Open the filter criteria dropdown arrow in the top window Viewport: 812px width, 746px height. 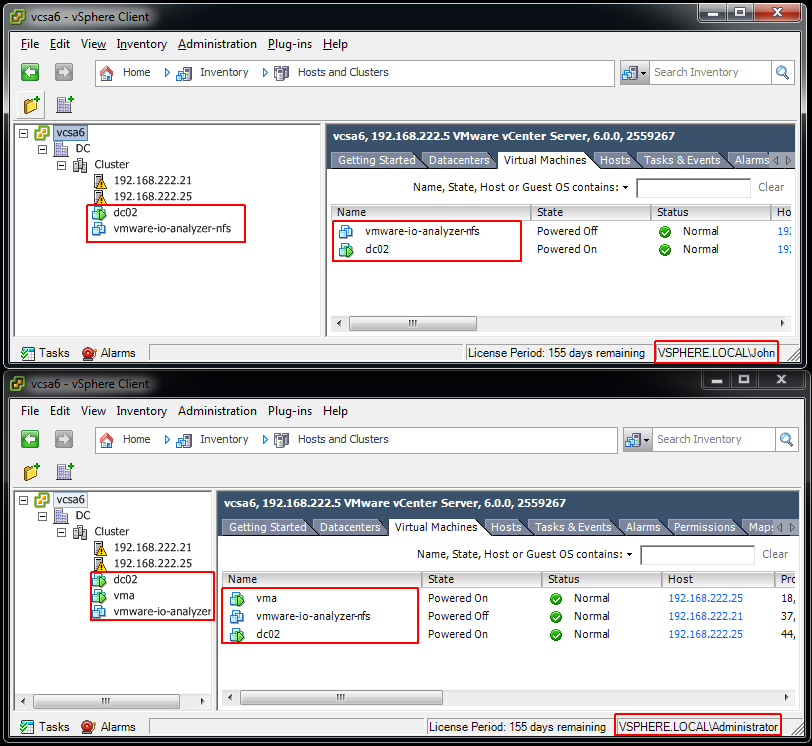click(626, 187)
